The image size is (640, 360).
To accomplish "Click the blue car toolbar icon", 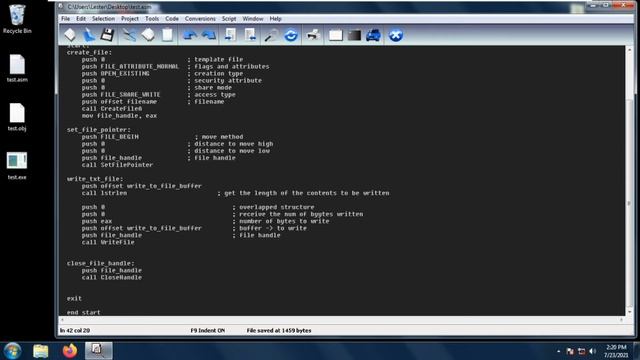I will pos(373,35).
